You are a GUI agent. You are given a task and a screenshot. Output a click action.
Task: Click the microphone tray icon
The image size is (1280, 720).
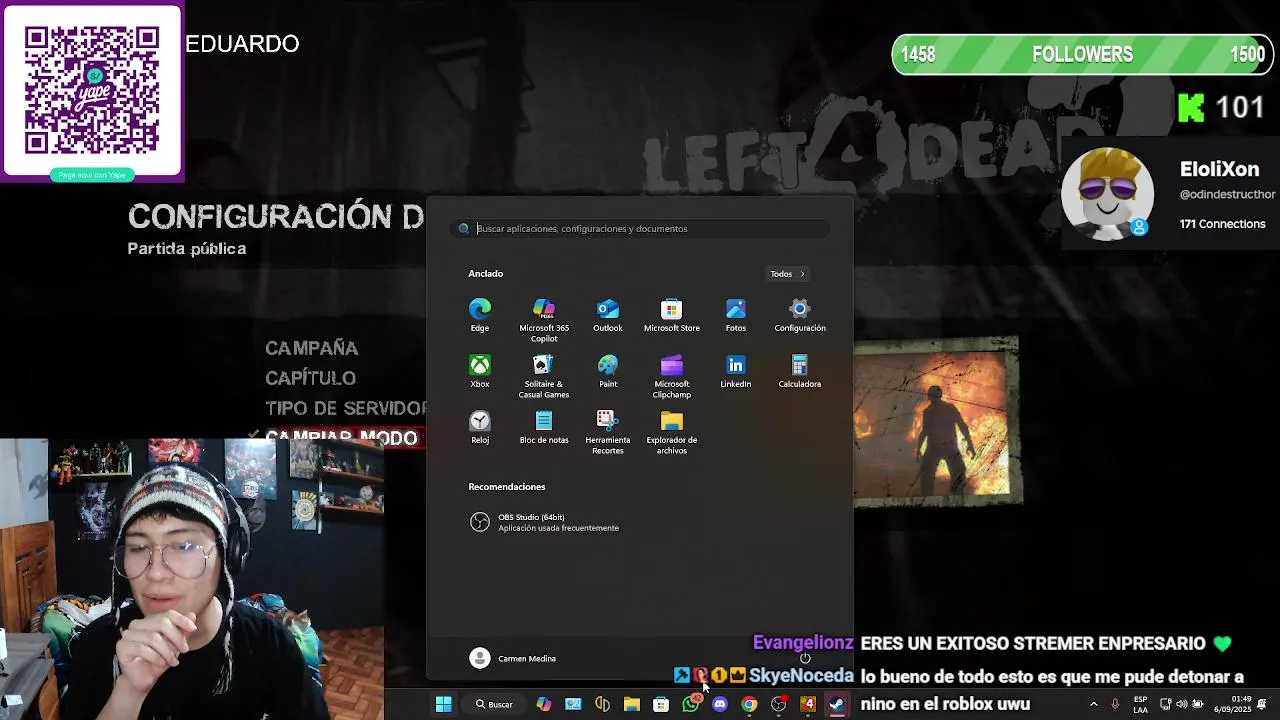(1115, 704)
